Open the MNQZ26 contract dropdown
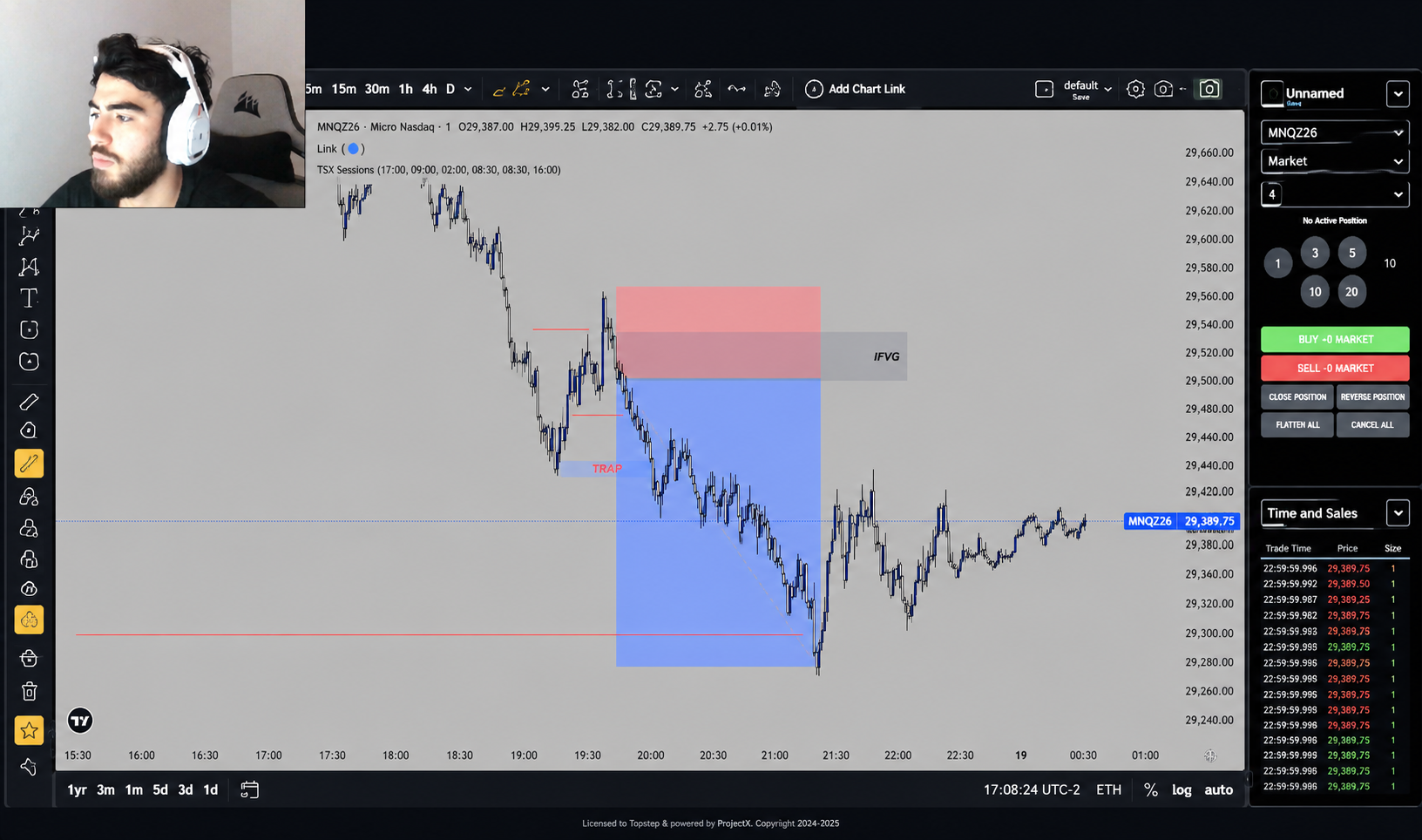Viewport: 1422px width, 840px height. pos(1335,132)
